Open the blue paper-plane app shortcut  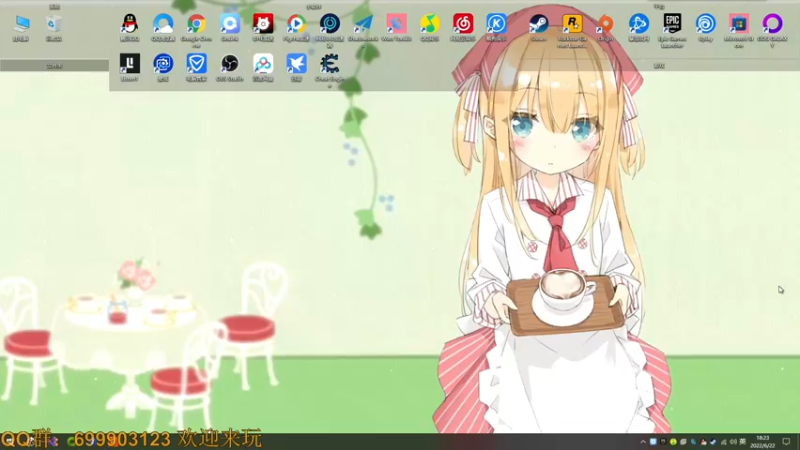pyautogui.click(x=363, y=31)
